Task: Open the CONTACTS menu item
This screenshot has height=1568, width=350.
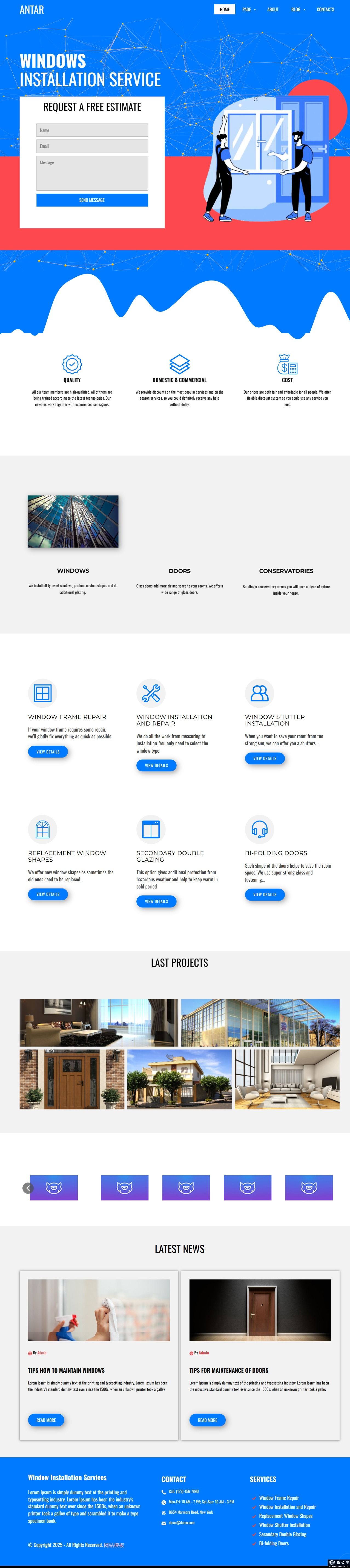Action: 325,9
